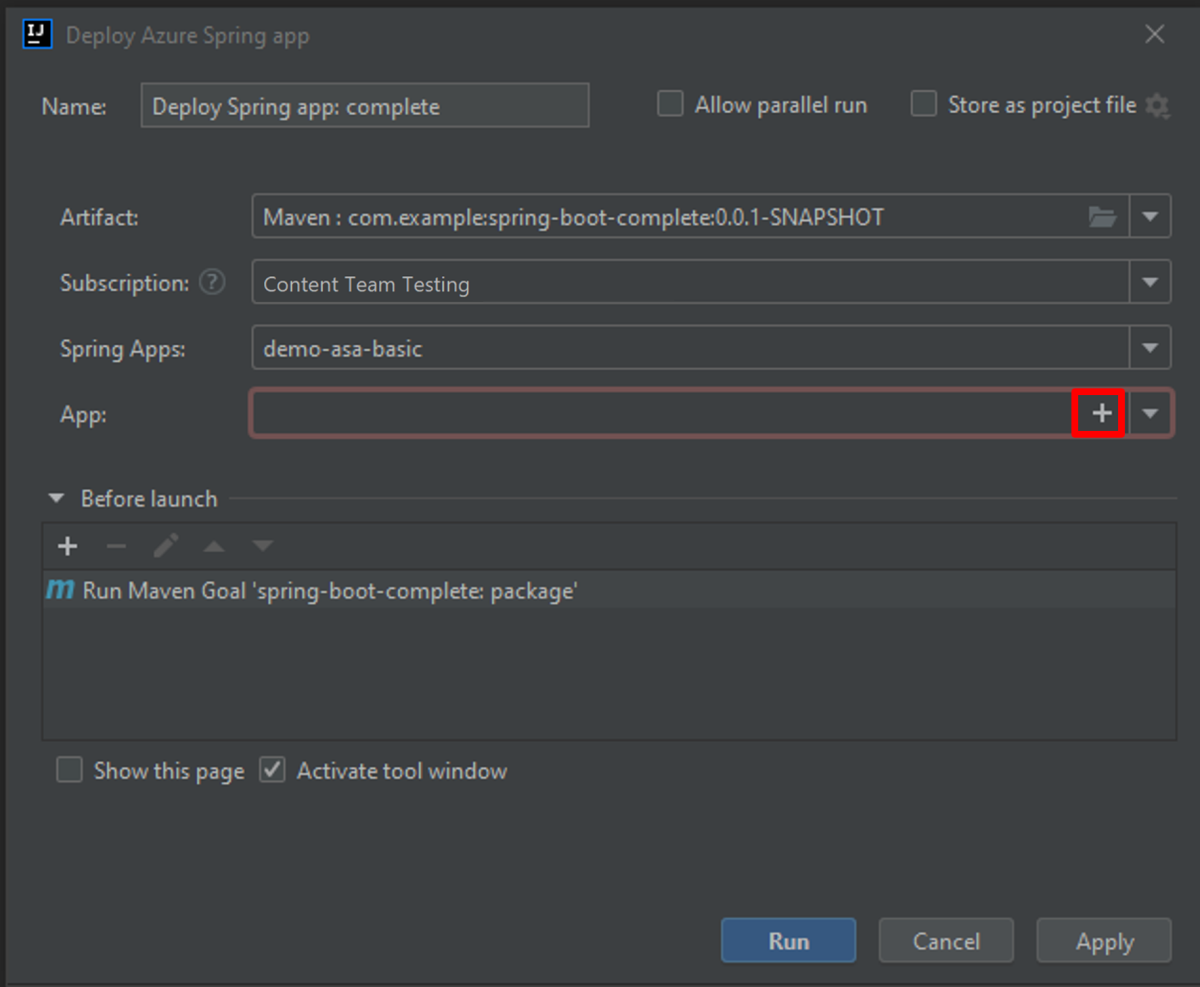Image resolution: width=1200 pixels, height=987 pixels.
Task: Open the gear icon beside Store as project file
Action: coord(1157,105)
